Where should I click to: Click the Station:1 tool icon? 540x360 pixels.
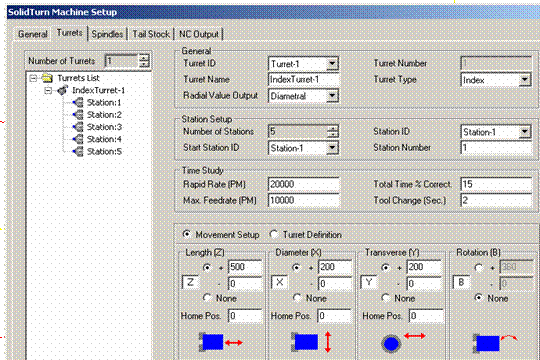[78, 103]
